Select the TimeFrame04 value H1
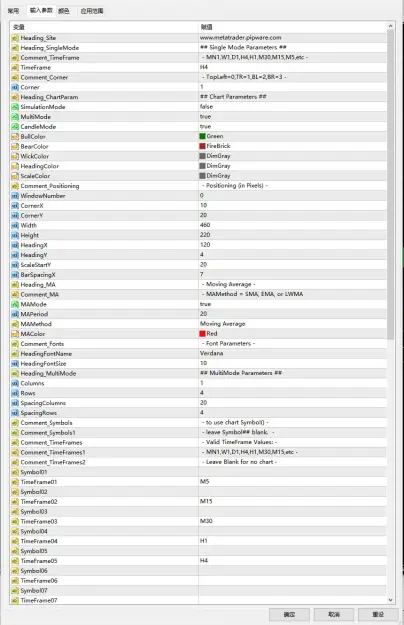Screen dimensions: 404x625 click(x=204, y=541)
